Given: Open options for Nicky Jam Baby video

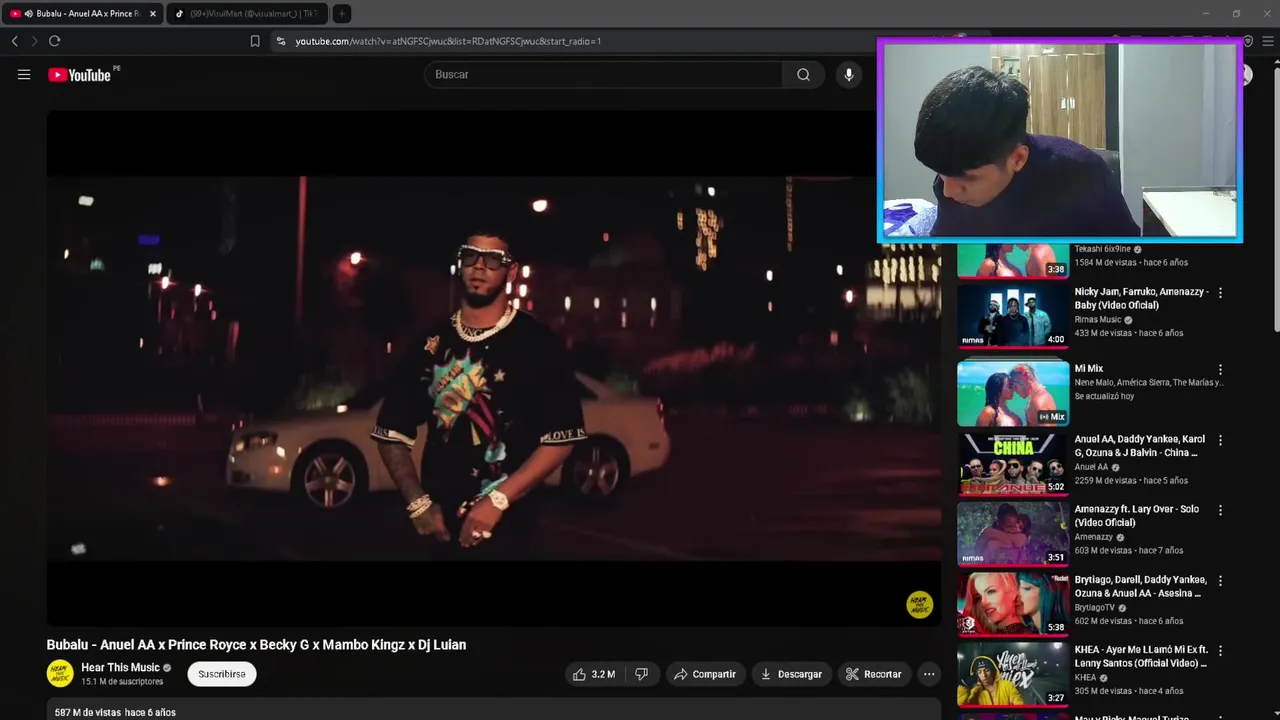Looking at the screenshot, I should point(1220,293).
